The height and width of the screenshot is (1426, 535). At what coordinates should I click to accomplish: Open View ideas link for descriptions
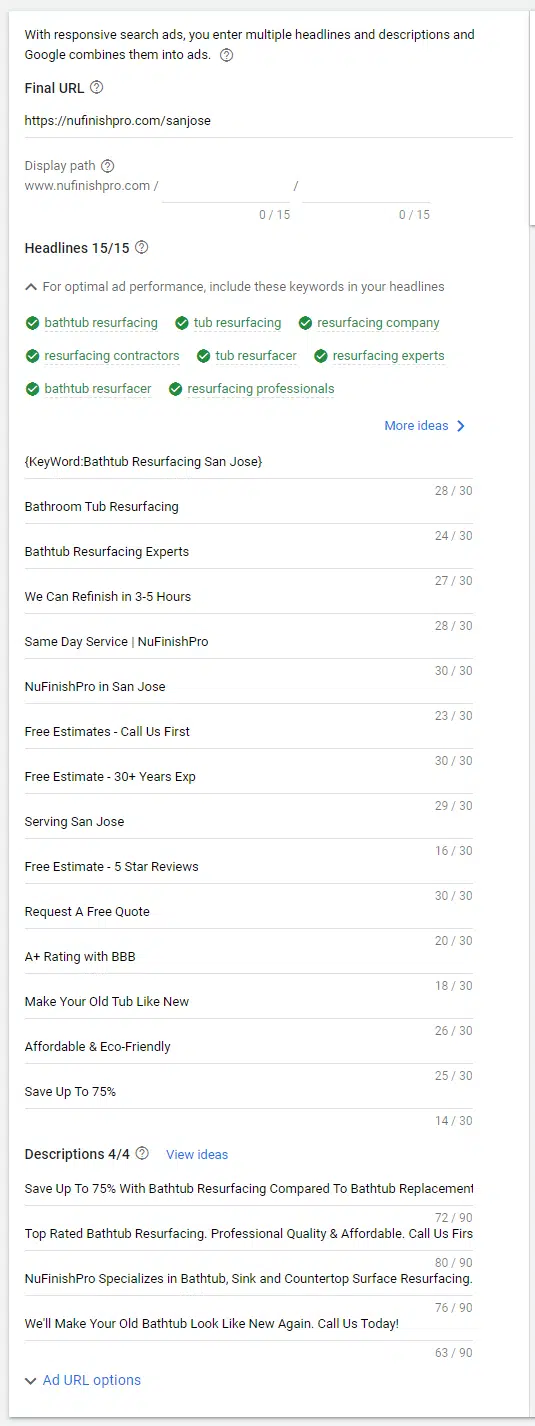point(197,1154)
